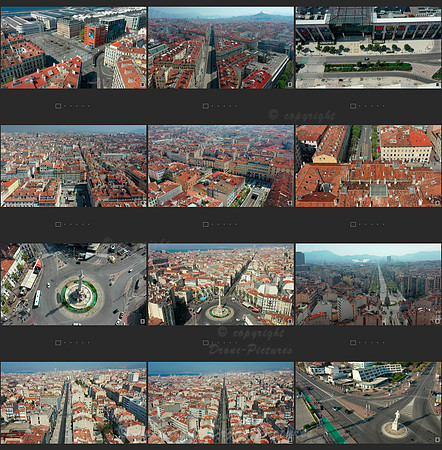Set rating dots below arcaded square thumbnail

pyautogui.click(x=225, y=224)
